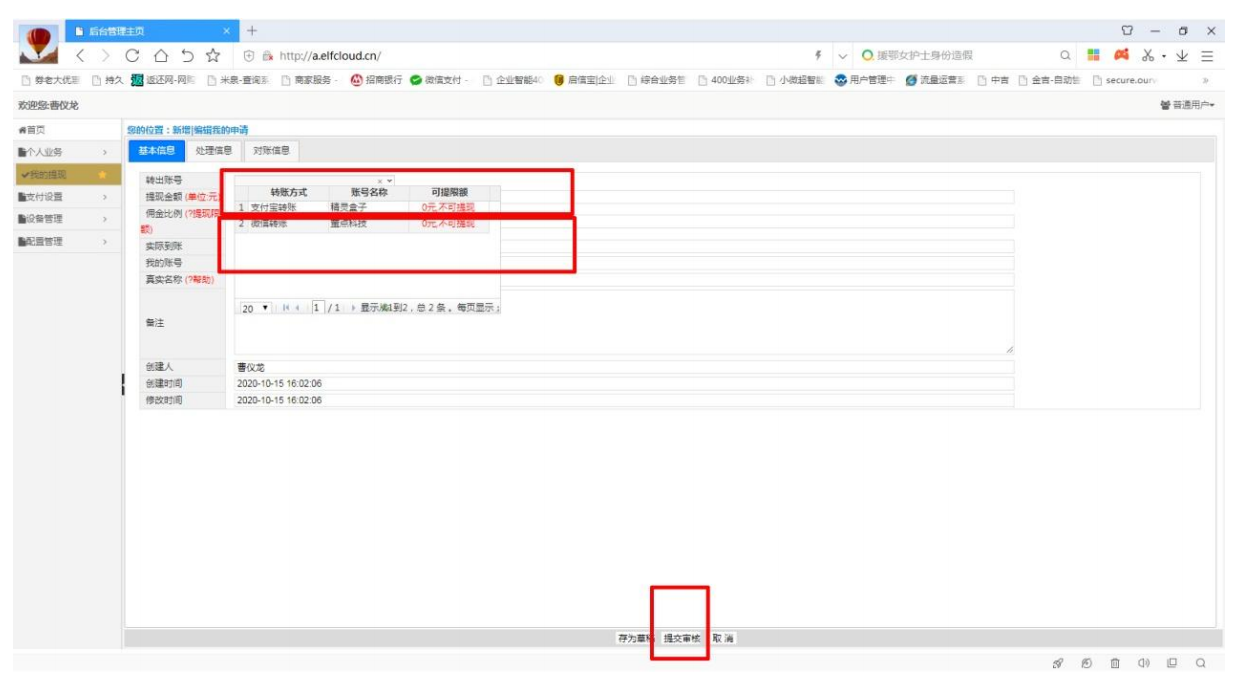Open the 招商银行 bookmark
The image size is (1257, 700).
[376, 81]
